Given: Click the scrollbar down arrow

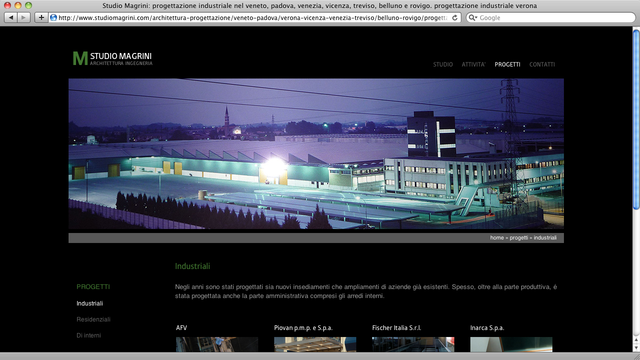Looking at the screenshot, I should pos(636,348).
